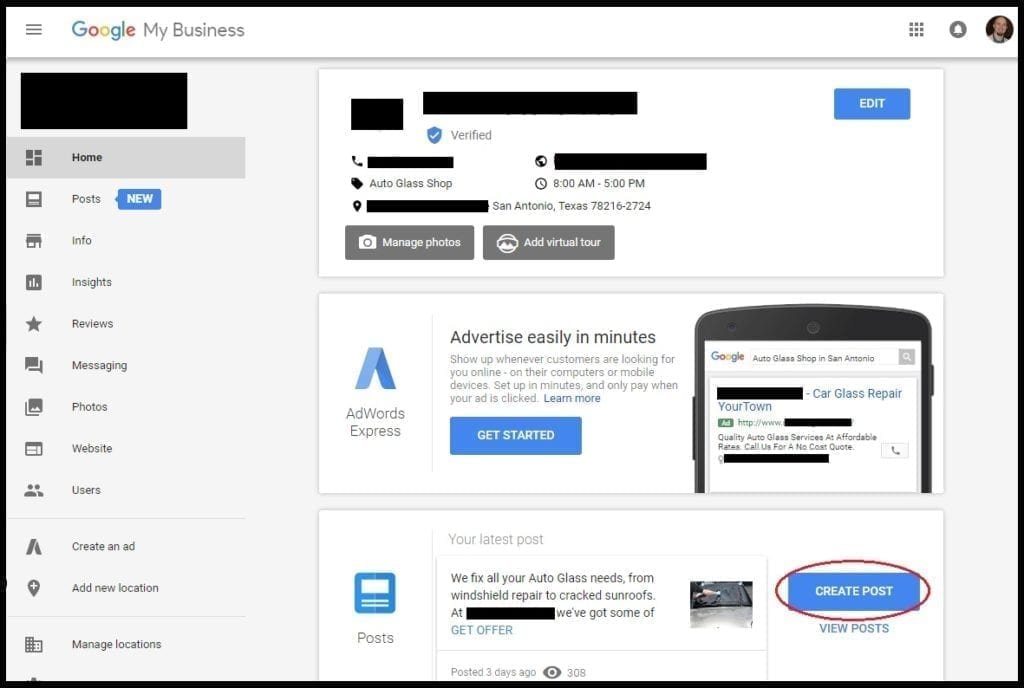The image size is (1024, 688).
Task: Click the 'Your latest post' heading
Action: tap(496, 540)
